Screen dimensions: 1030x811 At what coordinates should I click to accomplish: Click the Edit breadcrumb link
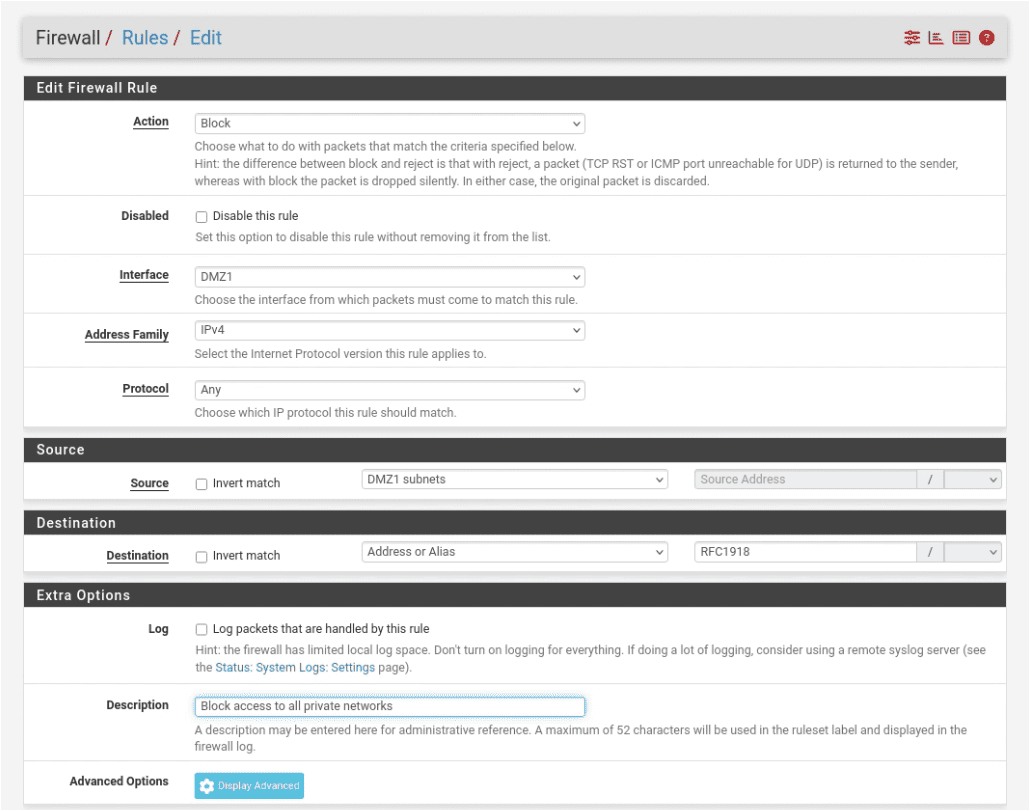(206, 37)
